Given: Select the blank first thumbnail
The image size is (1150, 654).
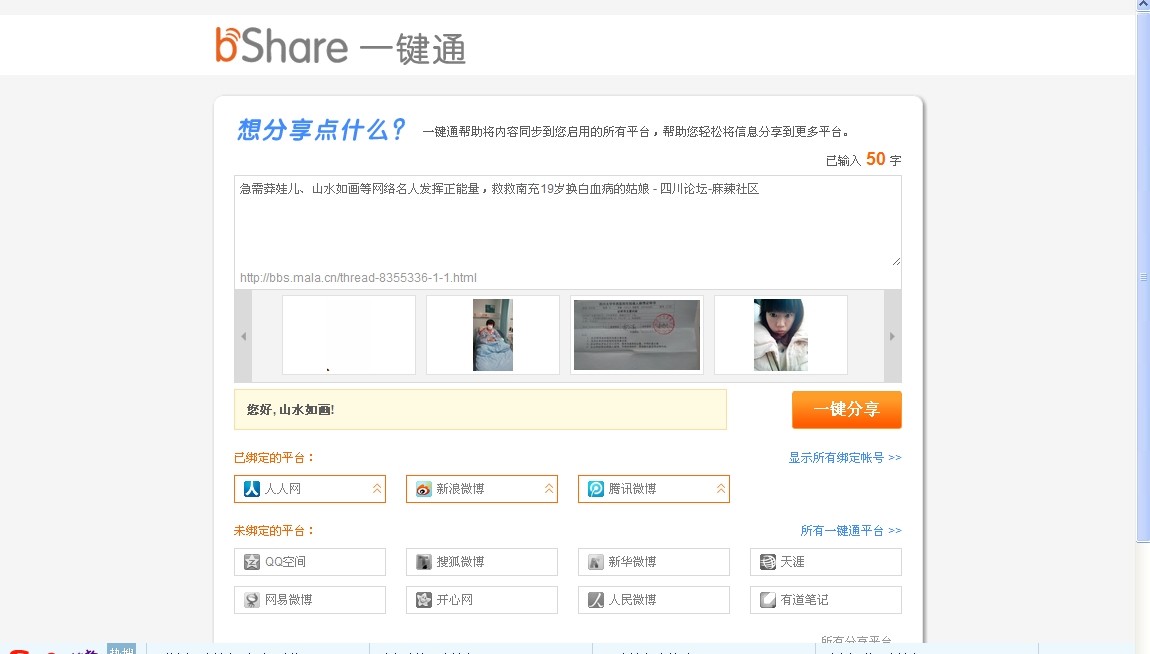Looking at the screenshot, I should 349,335.
